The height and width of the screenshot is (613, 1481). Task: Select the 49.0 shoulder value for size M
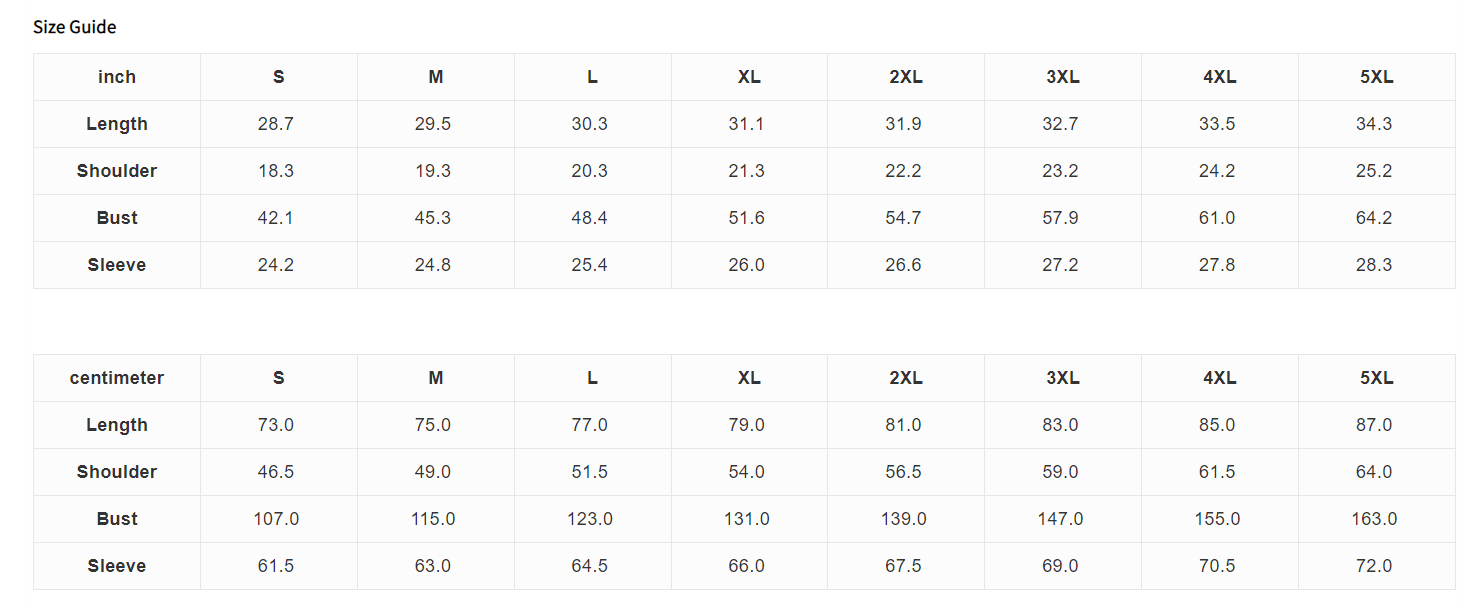coord(433,472)
